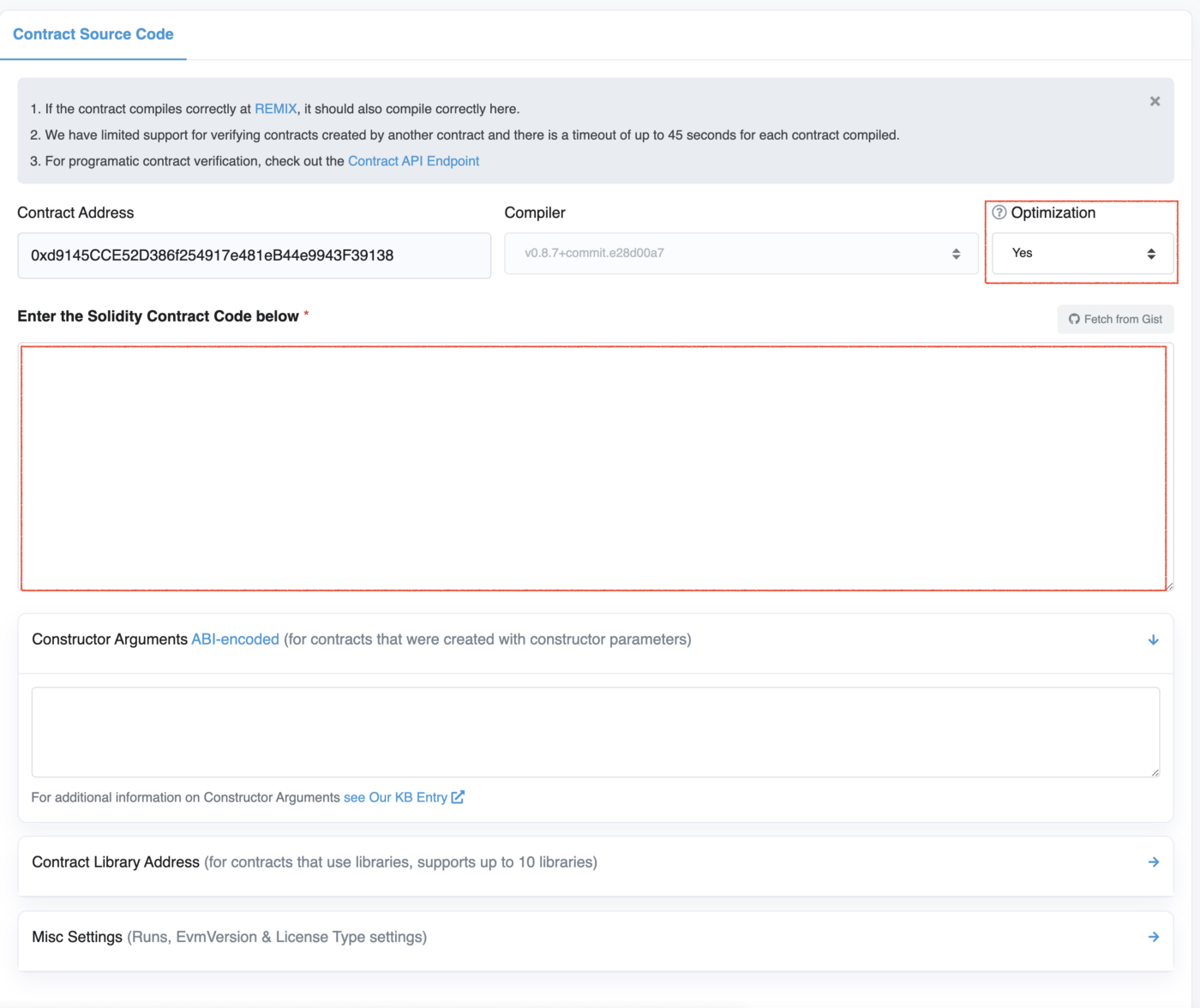This screenshot has width=1200, height=1008.
Task: Open the Optimization Yes dropdown
Action: point(1083,254)
